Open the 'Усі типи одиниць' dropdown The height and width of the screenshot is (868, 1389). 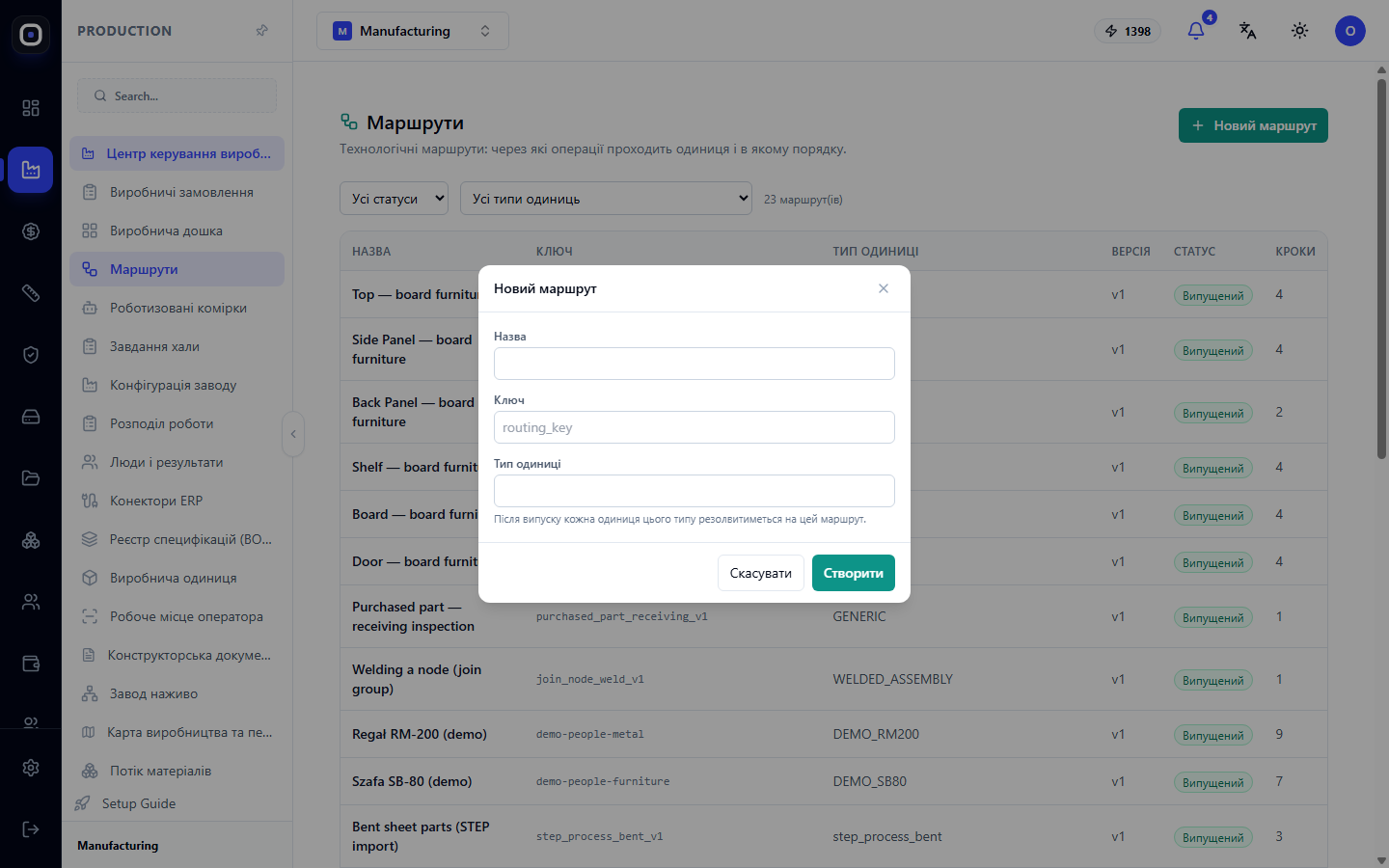click(x=606, y=199)
